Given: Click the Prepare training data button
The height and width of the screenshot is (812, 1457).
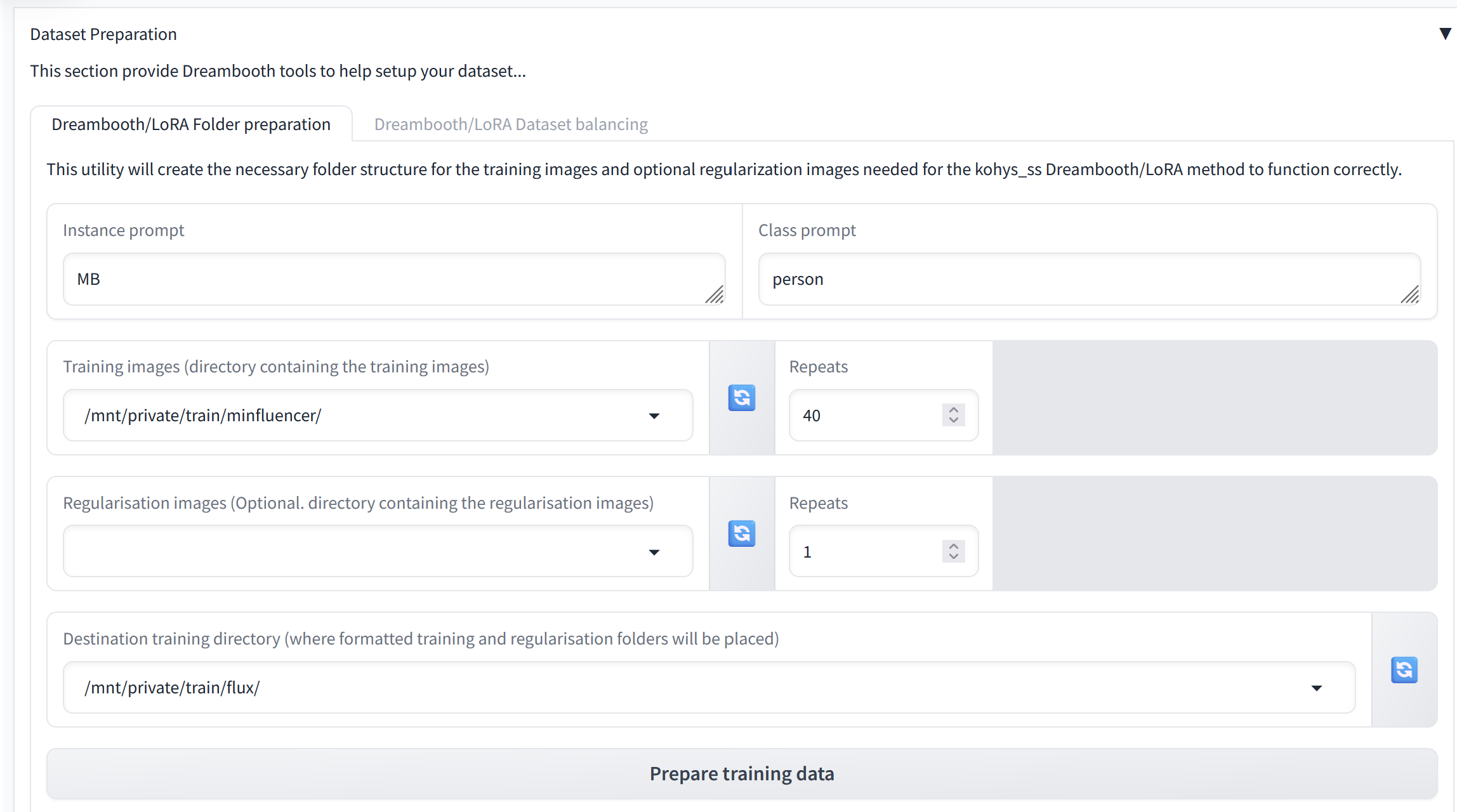Looking at the screenshot, I should click(741, 773).
